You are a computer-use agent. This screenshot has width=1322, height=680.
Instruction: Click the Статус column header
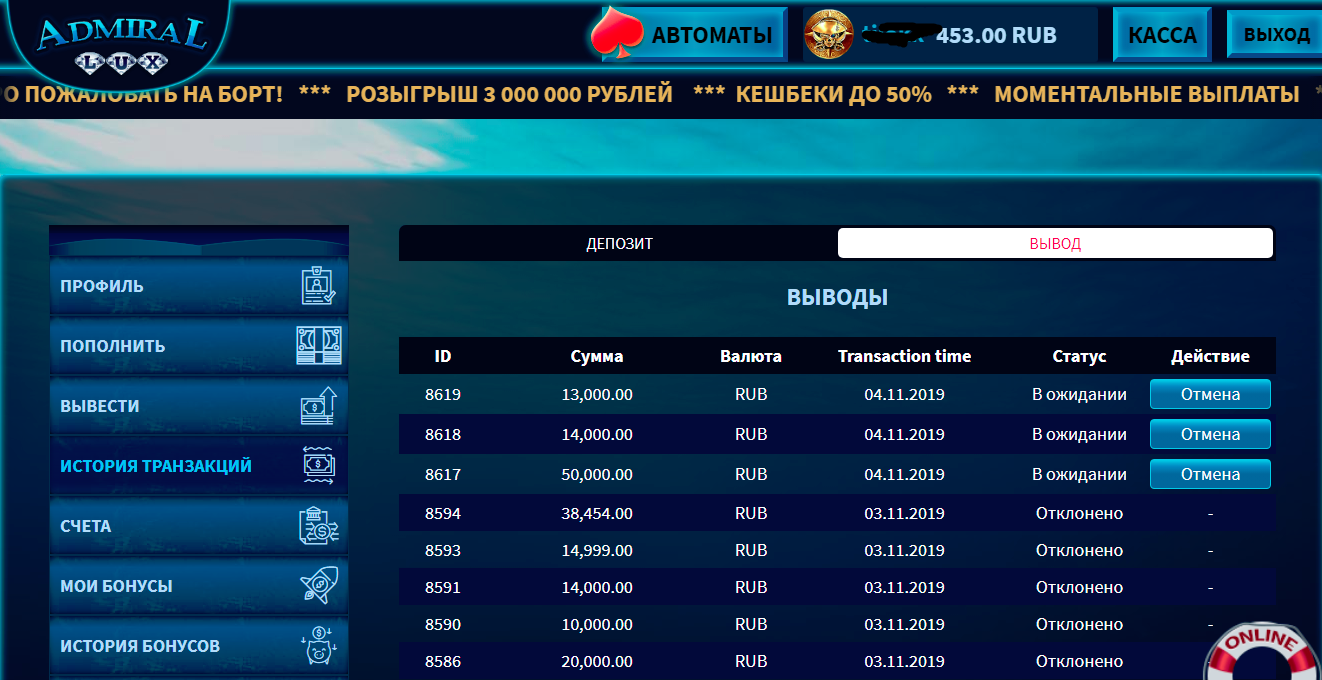1079,356
